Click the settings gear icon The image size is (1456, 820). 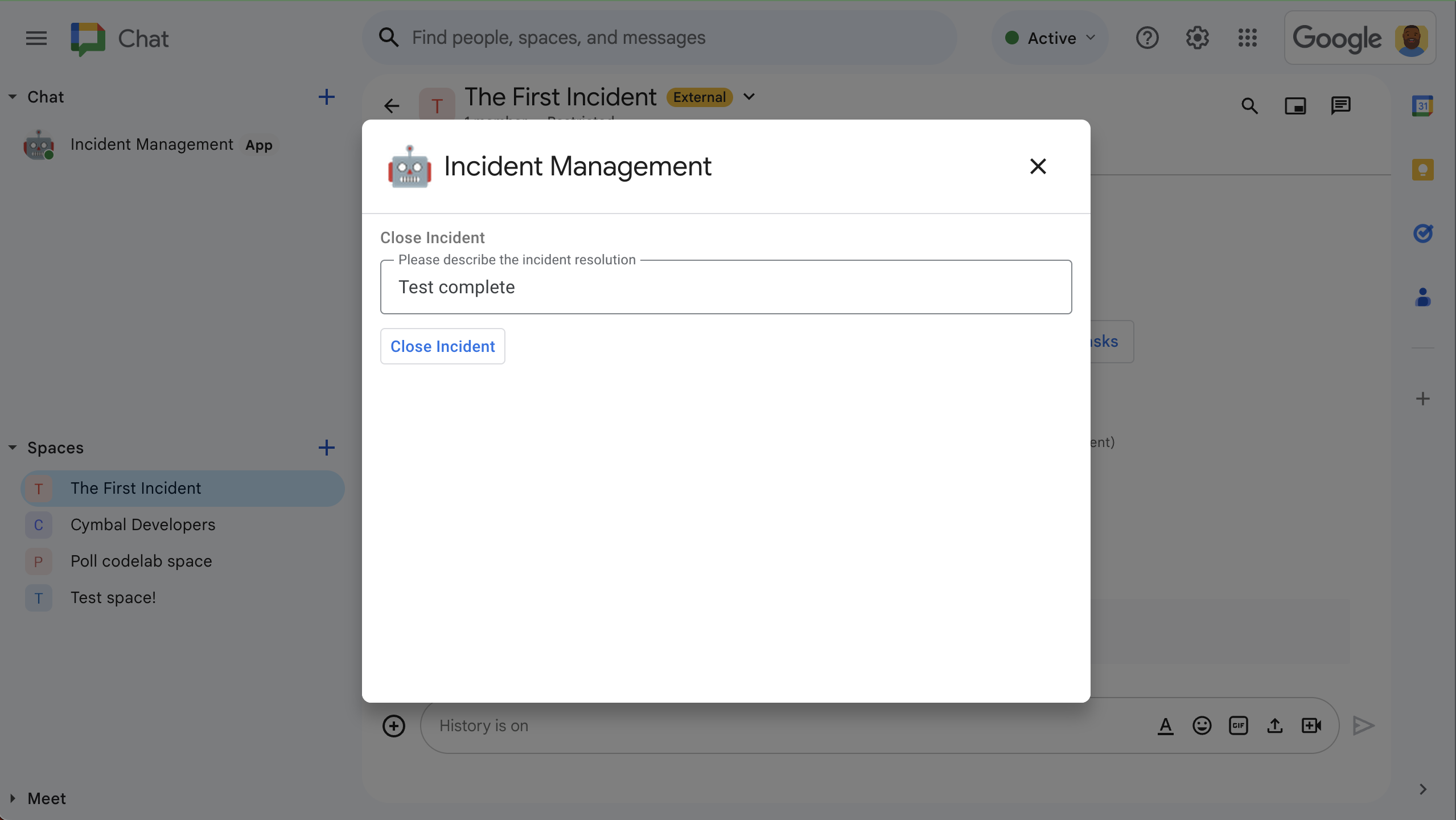point(1197,37)
